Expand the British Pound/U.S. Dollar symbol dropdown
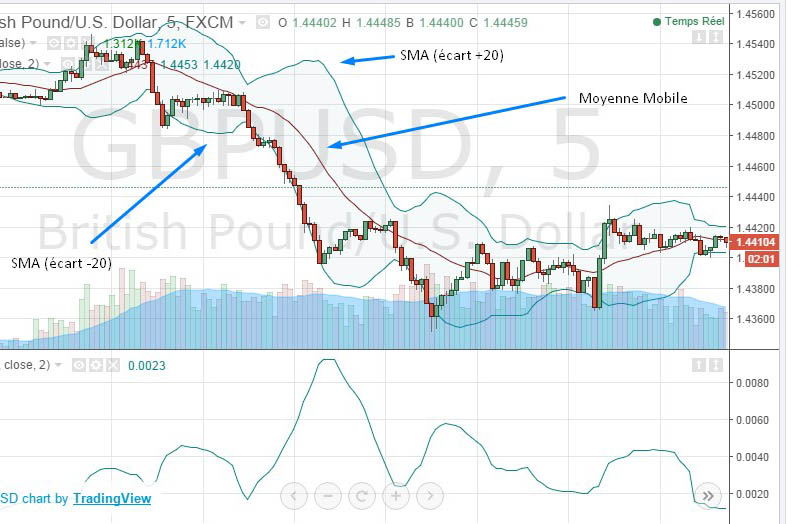This screenshot has width=795, height=524. (x=244, y=21)
